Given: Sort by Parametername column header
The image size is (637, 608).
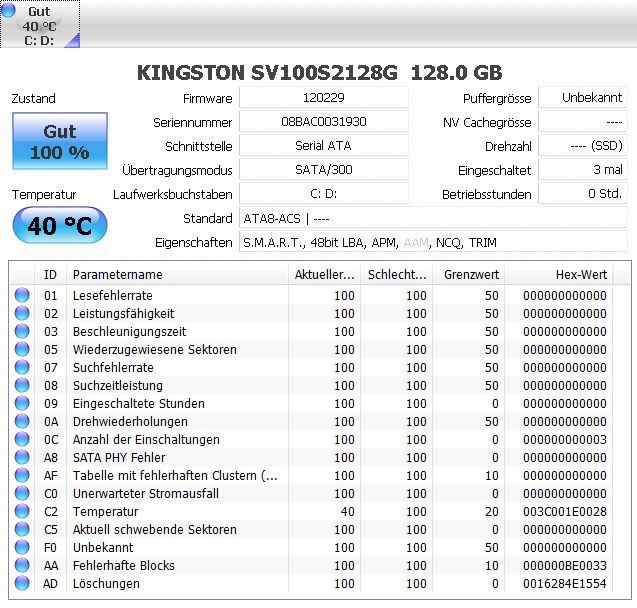Looking at the screenshot, I should click(177, 275).
